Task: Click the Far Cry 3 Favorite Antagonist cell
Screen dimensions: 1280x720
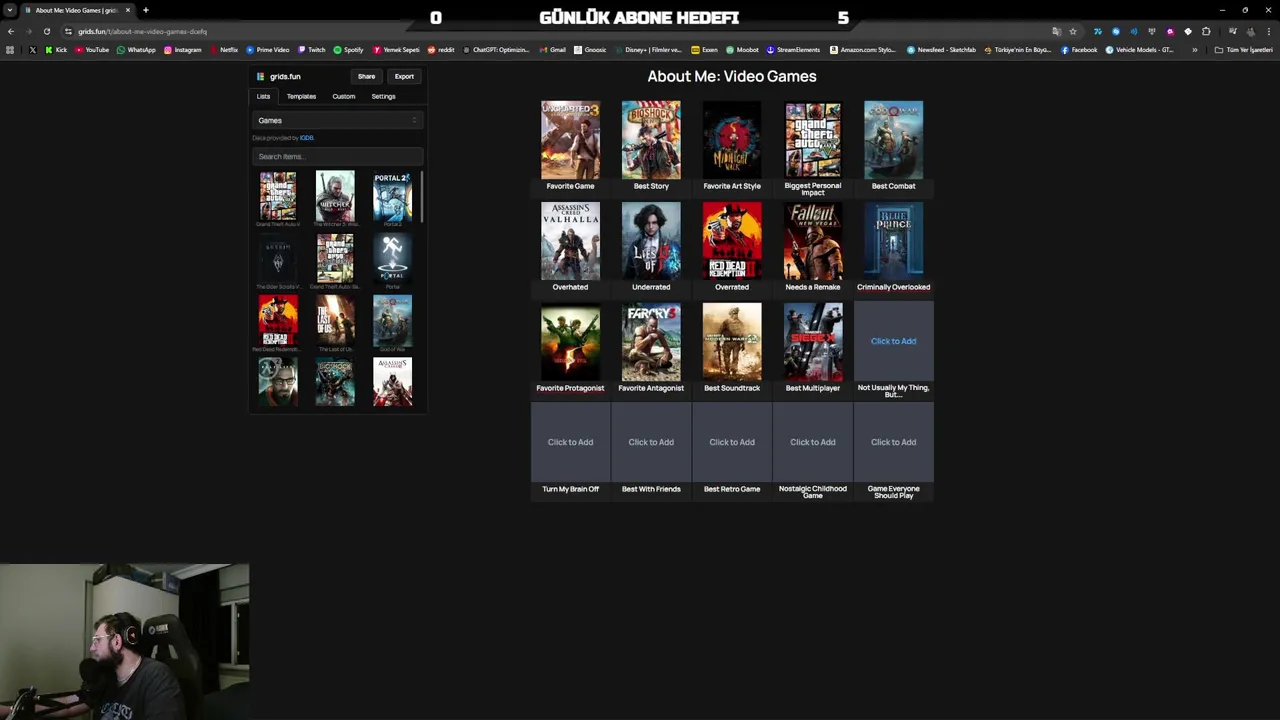Action: tap(651, 342)
